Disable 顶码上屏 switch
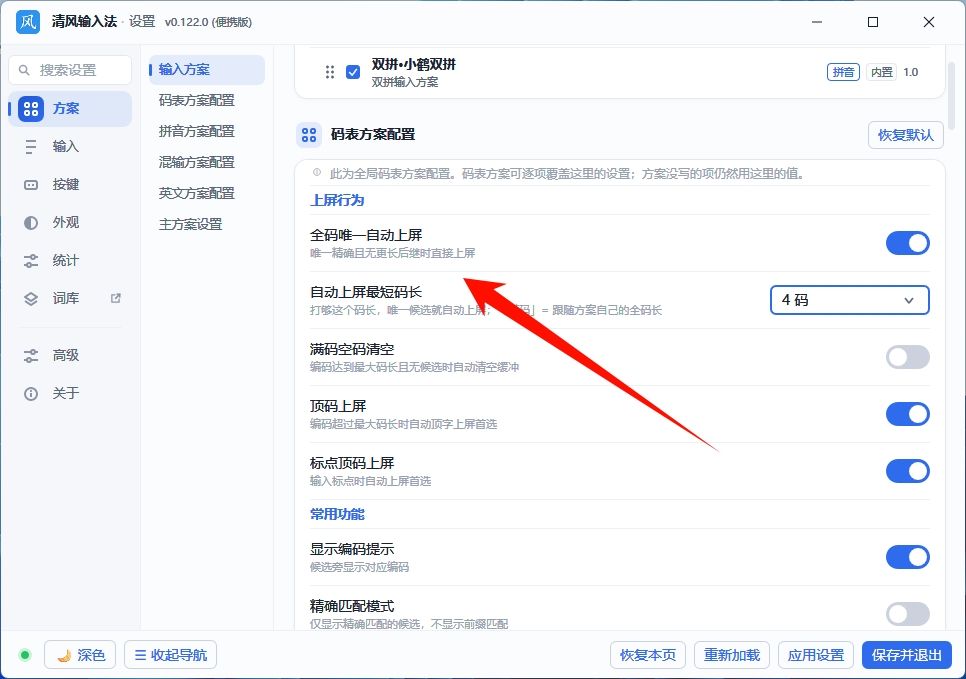 907,414
